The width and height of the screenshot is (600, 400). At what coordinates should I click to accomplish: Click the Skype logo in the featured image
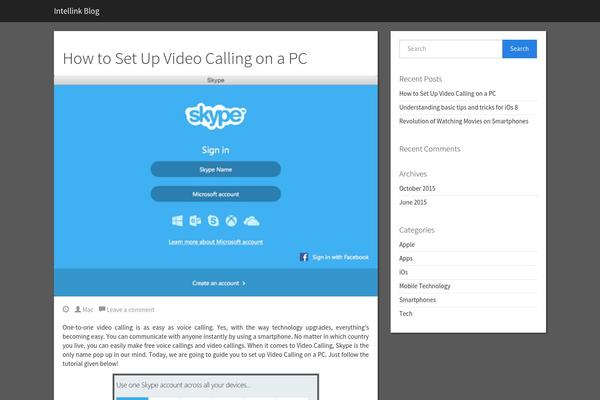pyautogui.click(x=216, y=116)
